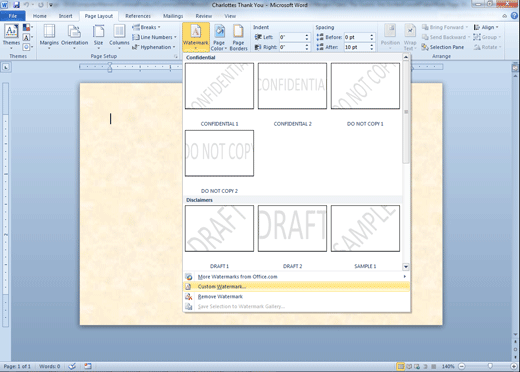Adjust Spacing After stepper arrows

point(372,47)
